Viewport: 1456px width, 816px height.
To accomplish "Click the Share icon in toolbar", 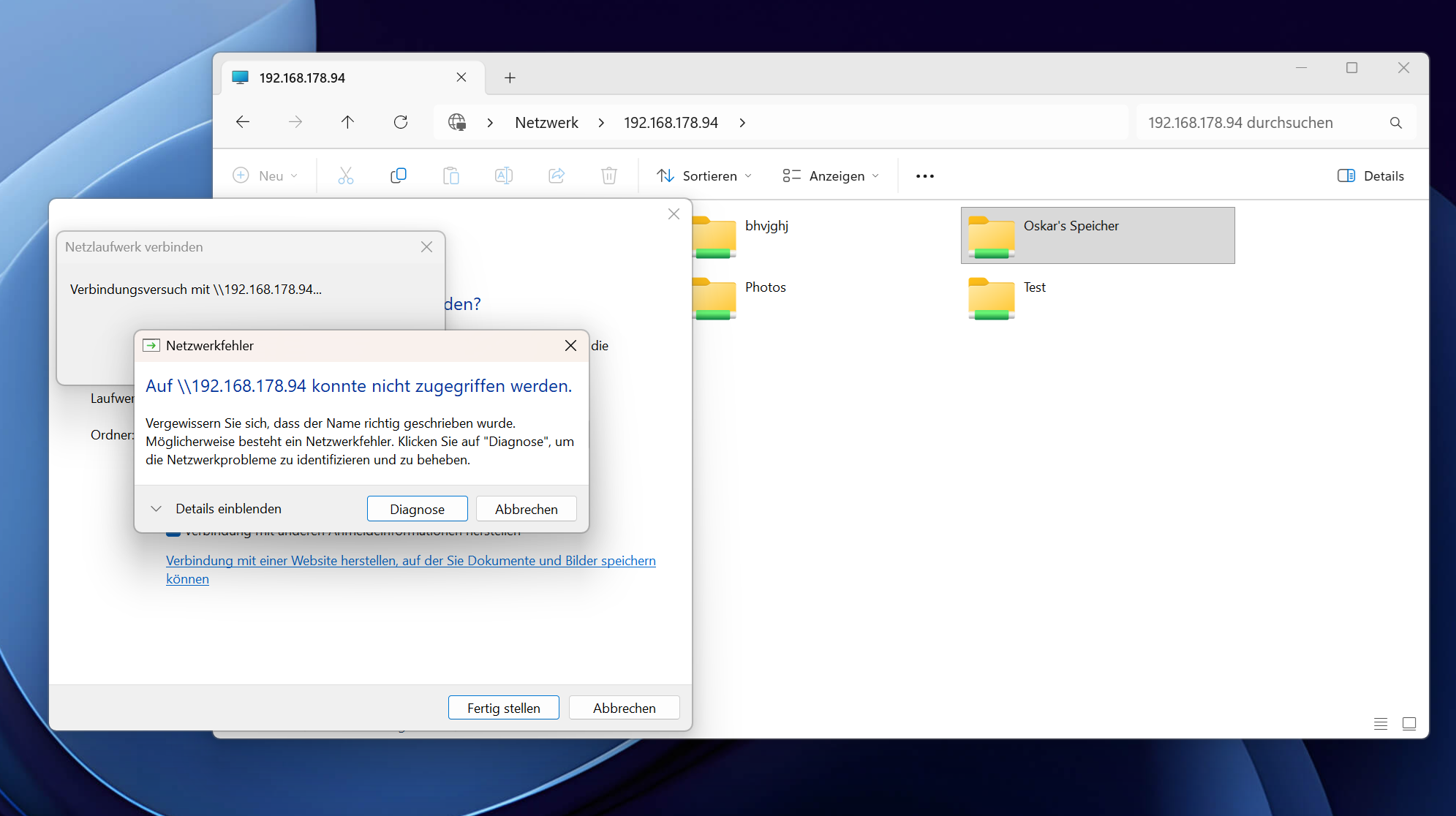I will [557, 175].
